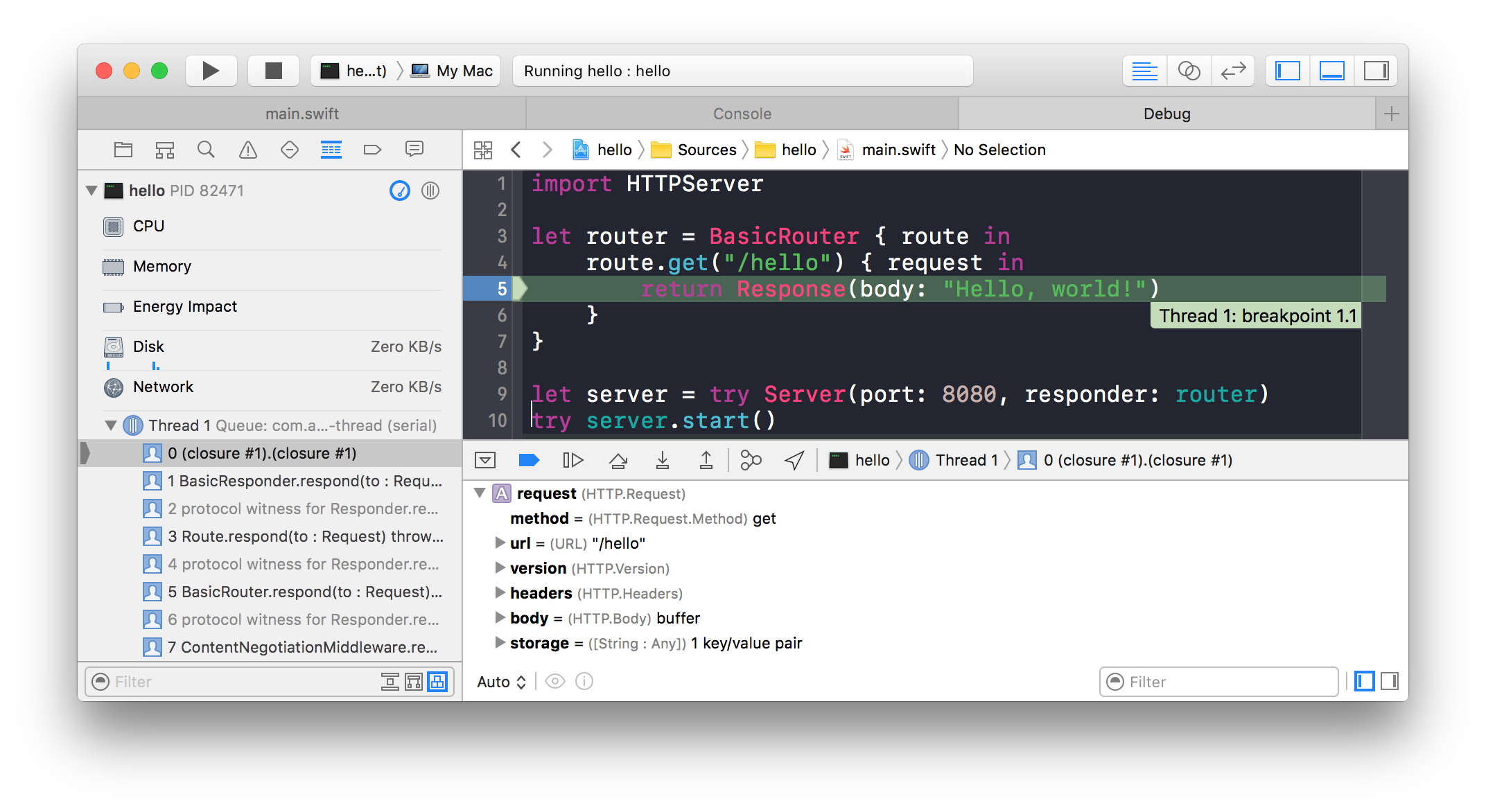The height and width of the screenshot is (812, 1486).
Task: Expand the url variable disclosure triangle
Action: [500, 543]
